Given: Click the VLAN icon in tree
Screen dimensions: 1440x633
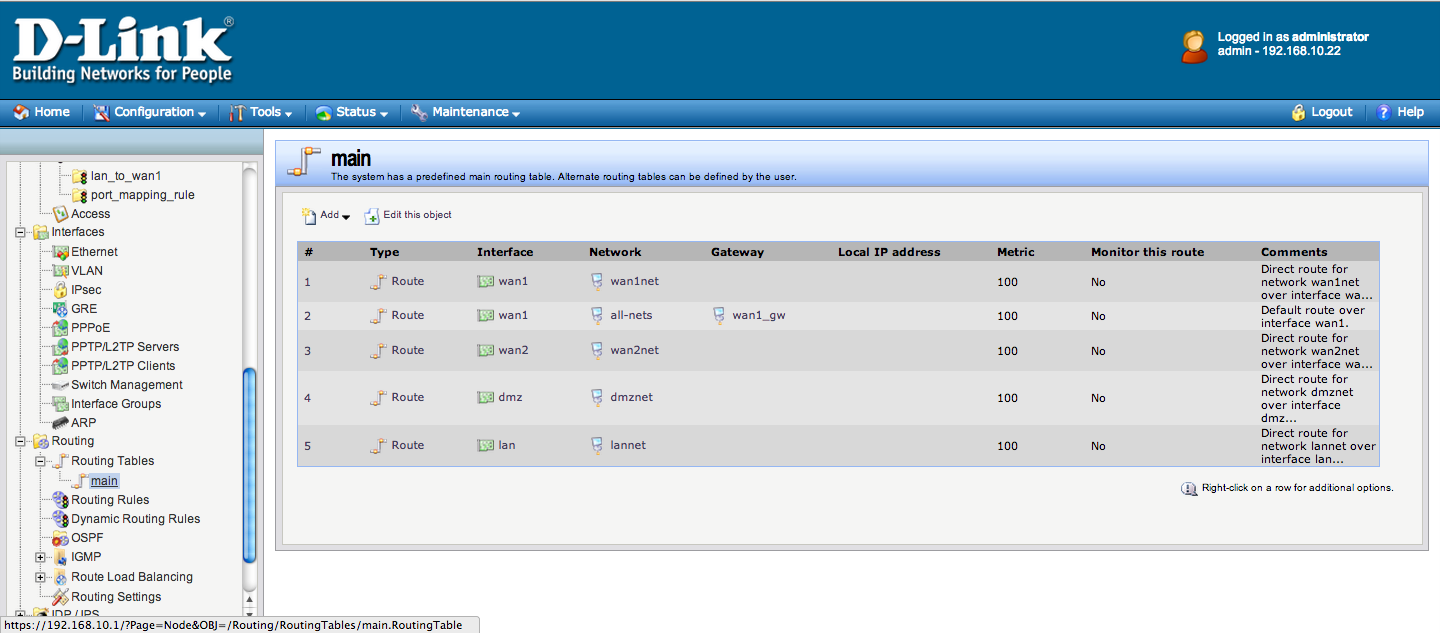Looking at the screenshot, I should coord(60,271).
